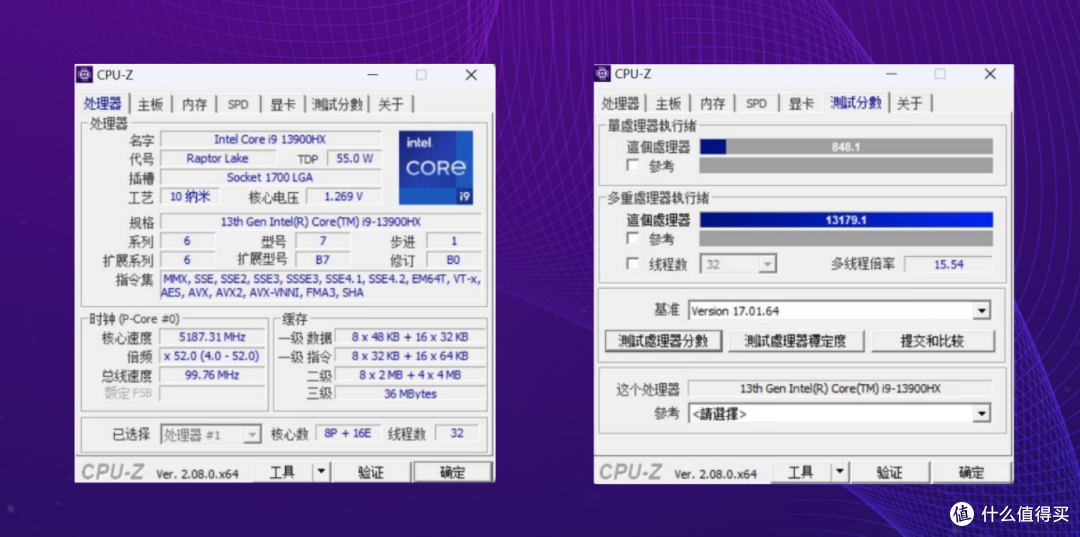Enable 參考 checkbox under single-thread score
1080x537 pixels.
point(632,165)
